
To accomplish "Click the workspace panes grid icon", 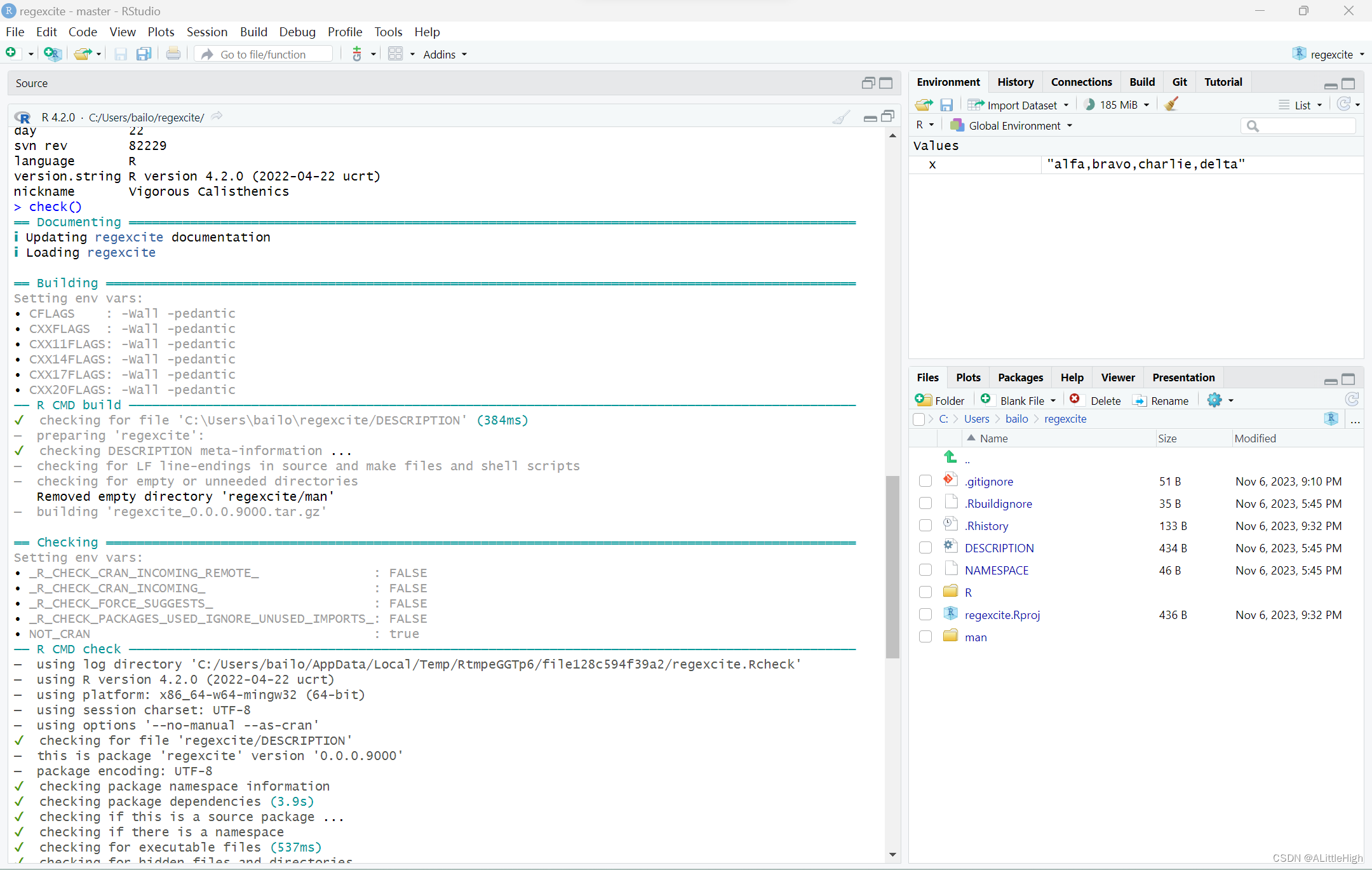I will click(396, 54).
